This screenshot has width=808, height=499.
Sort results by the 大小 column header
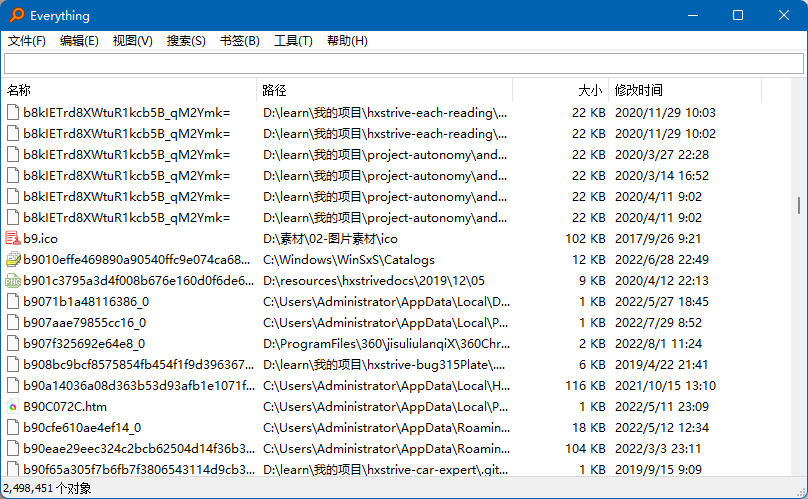coord(561,90)
